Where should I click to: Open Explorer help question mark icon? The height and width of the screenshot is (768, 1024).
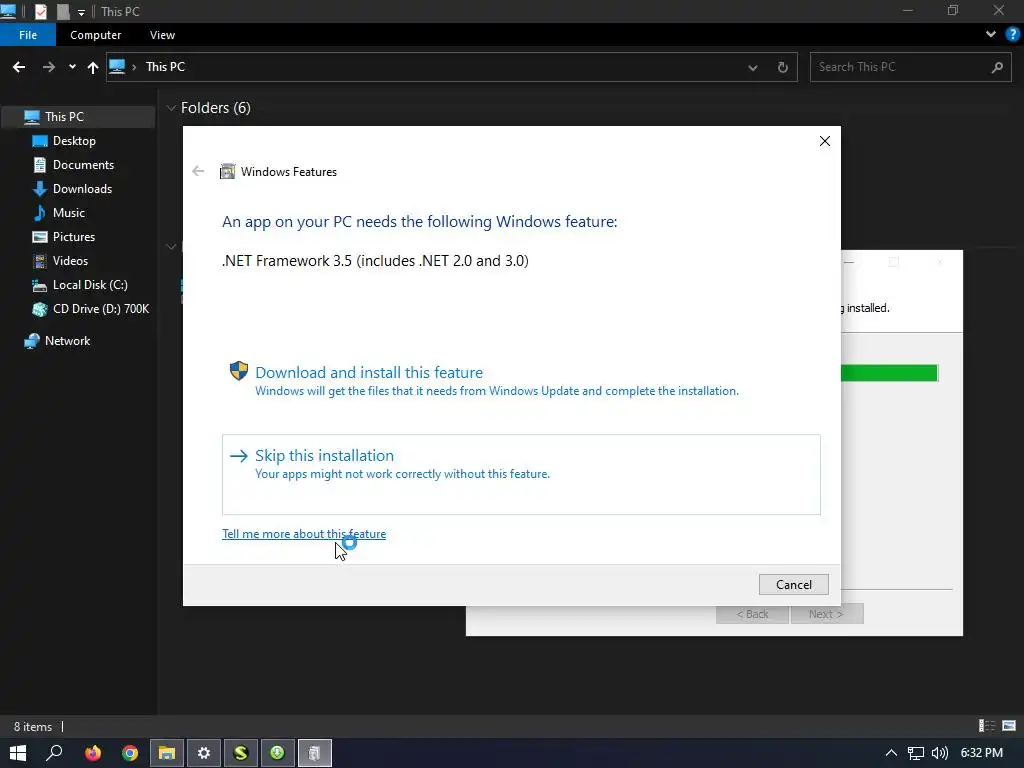point(1013,34)
